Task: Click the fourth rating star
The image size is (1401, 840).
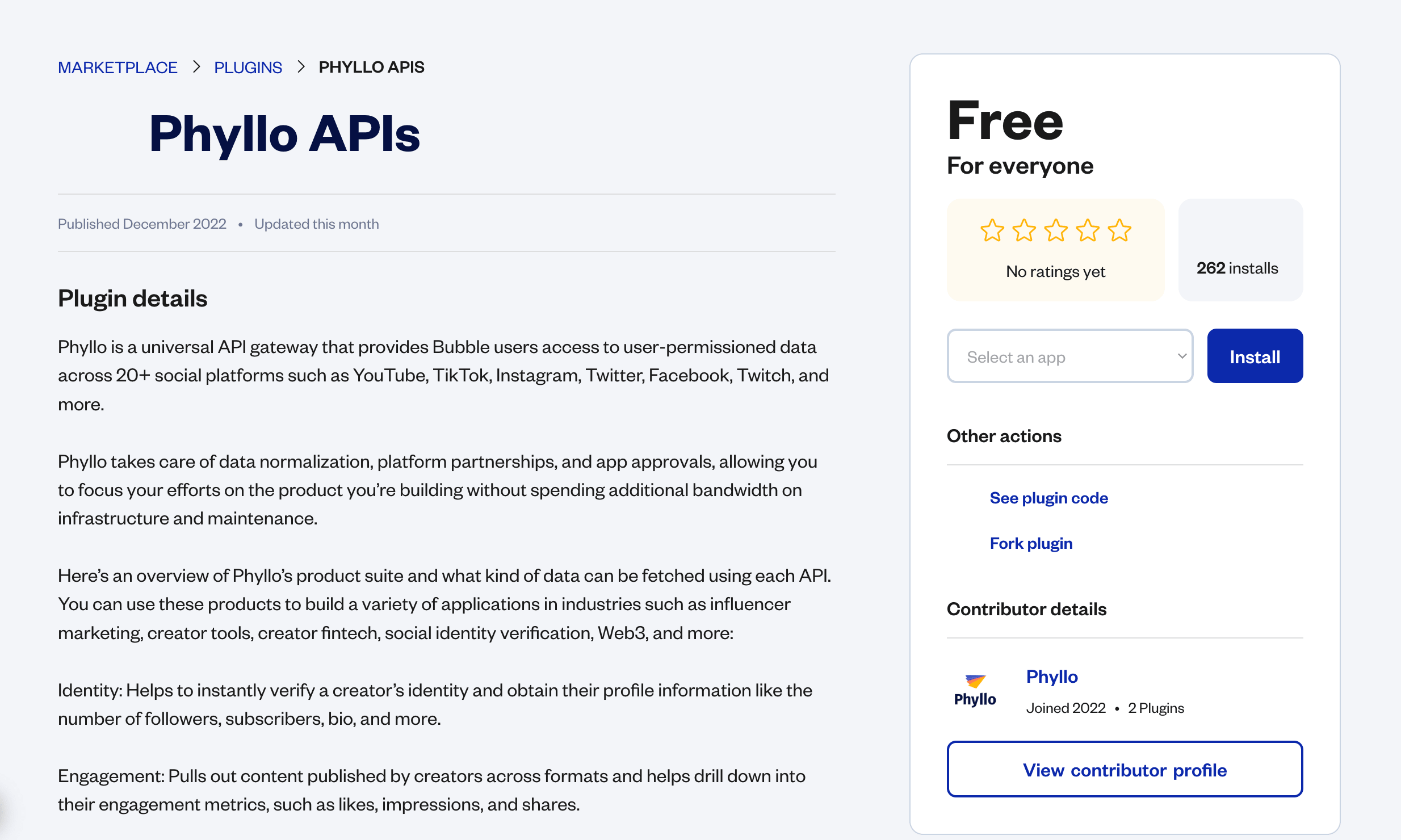Action: [x=1088, y=230]
